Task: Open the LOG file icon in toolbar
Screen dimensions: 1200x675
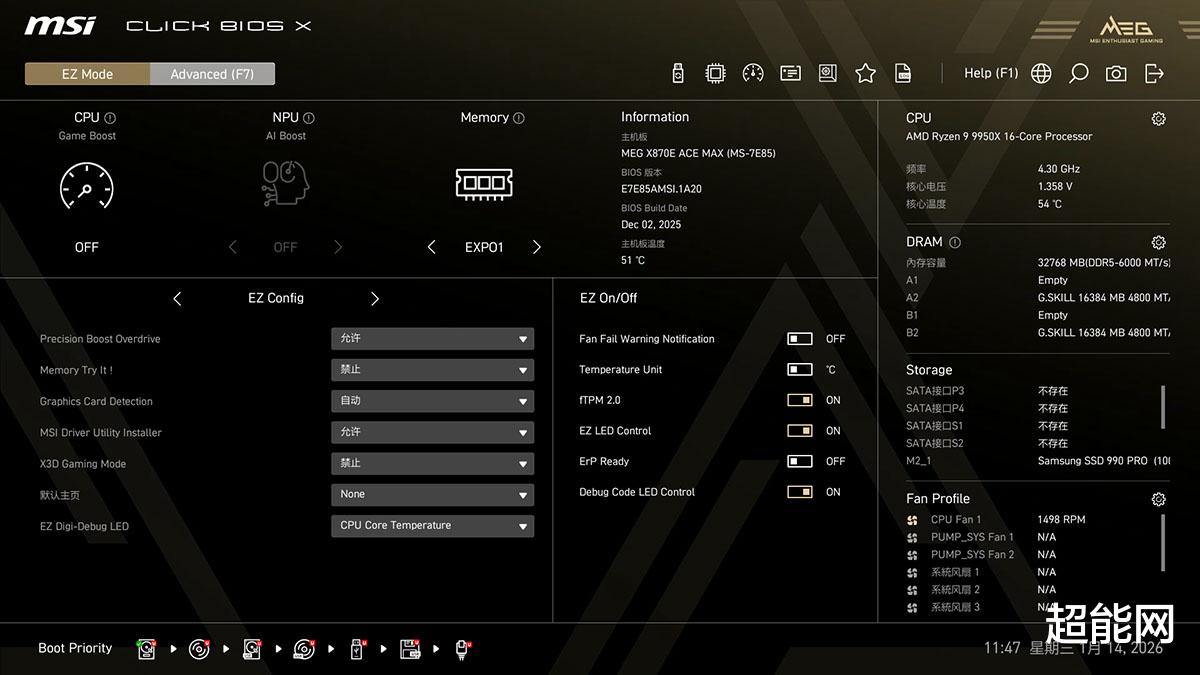Action: (903, 73)
